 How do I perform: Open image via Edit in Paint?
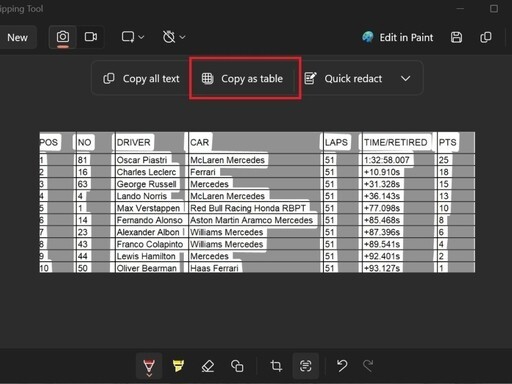(x=398, y=37)
